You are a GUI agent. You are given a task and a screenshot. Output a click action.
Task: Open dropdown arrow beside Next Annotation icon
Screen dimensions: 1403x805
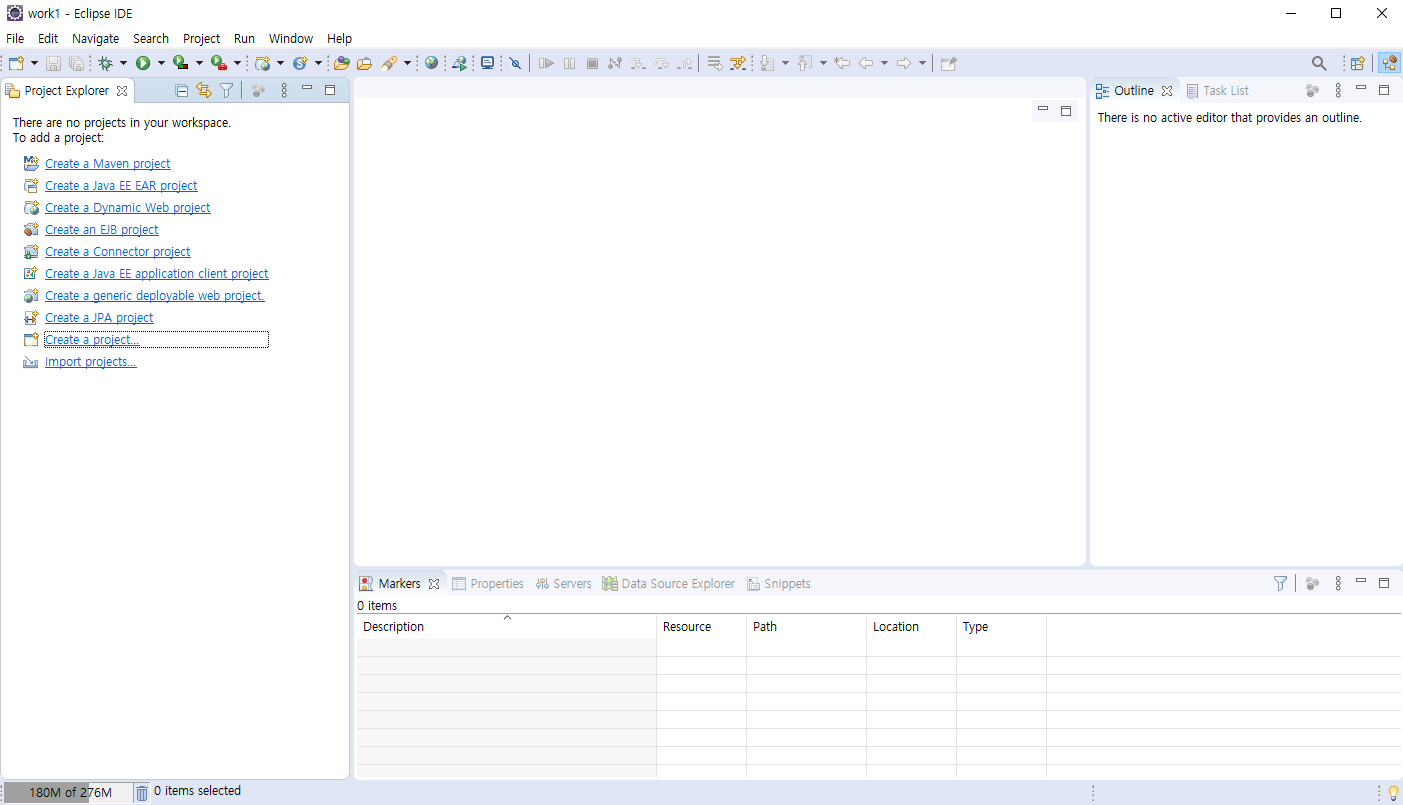click(x=785, y=63)
